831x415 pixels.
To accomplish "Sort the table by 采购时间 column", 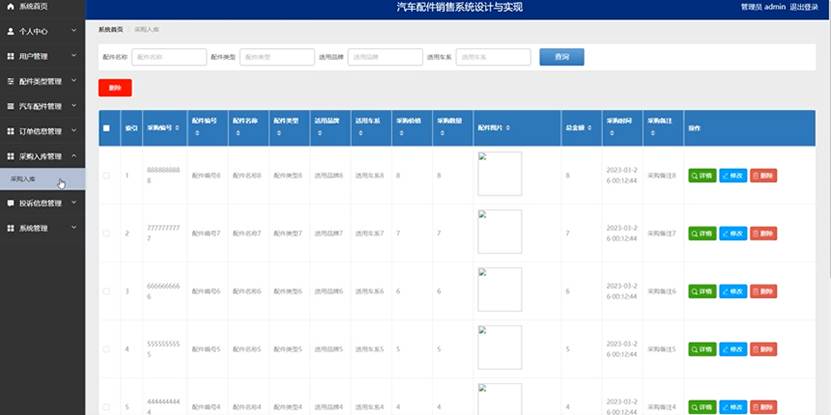I will (612, 134).
